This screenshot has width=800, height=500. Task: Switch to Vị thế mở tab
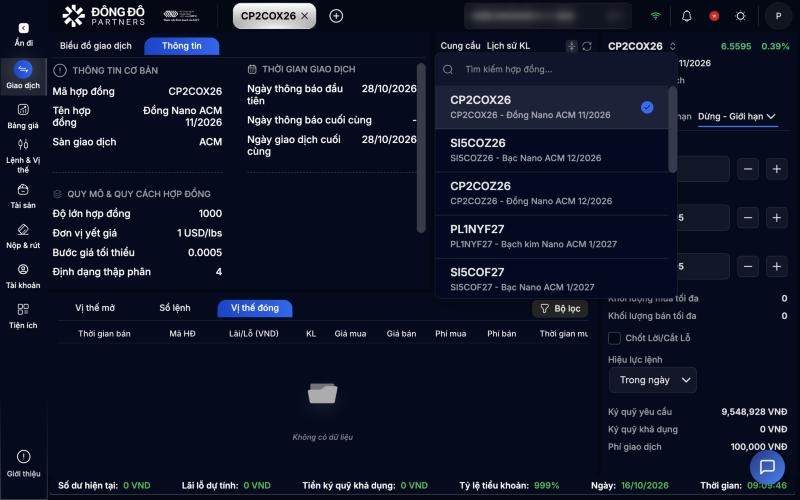click(95, 308)
